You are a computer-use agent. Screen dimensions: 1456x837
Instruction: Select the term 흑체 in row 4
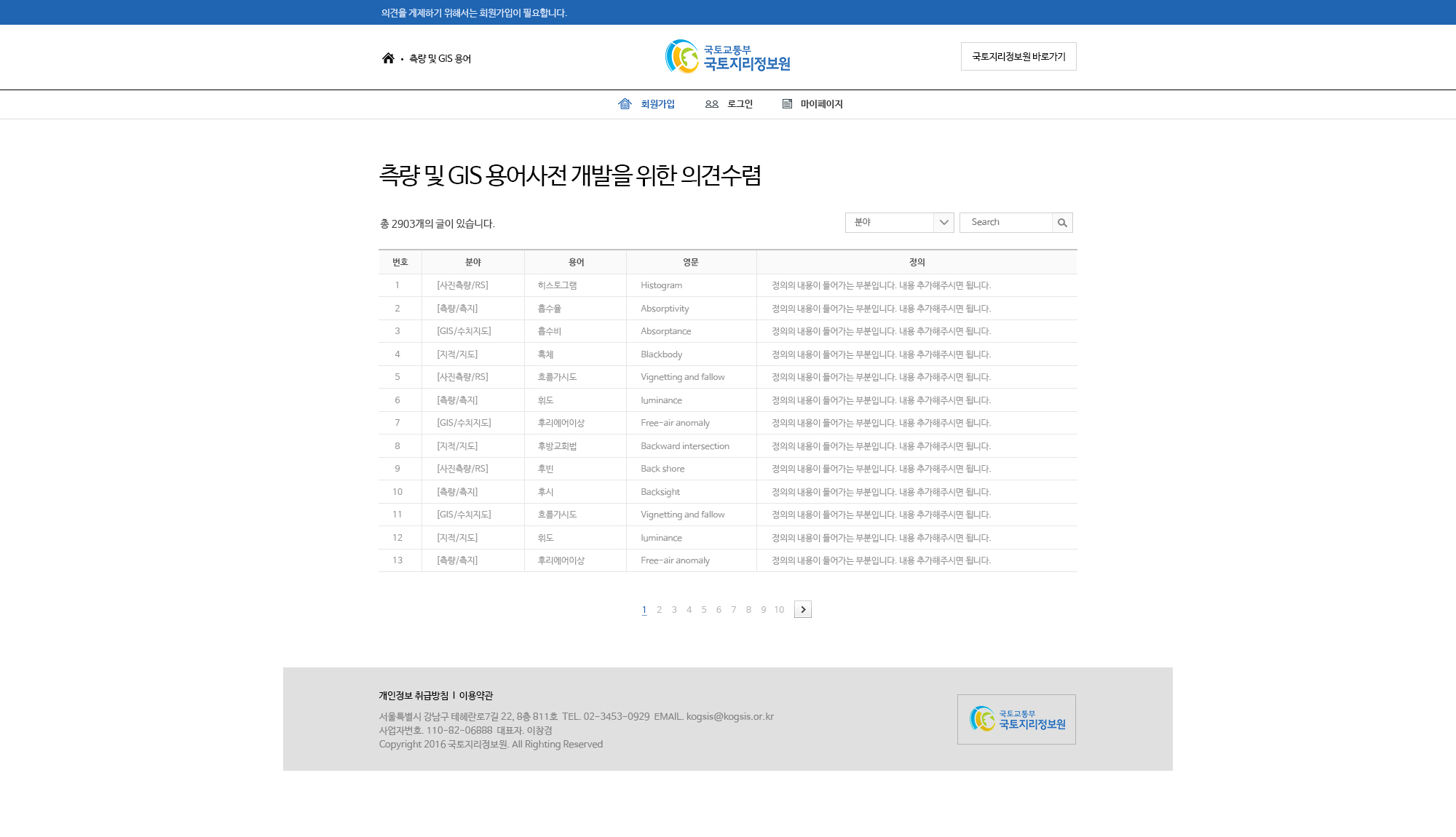click(545, 354)
